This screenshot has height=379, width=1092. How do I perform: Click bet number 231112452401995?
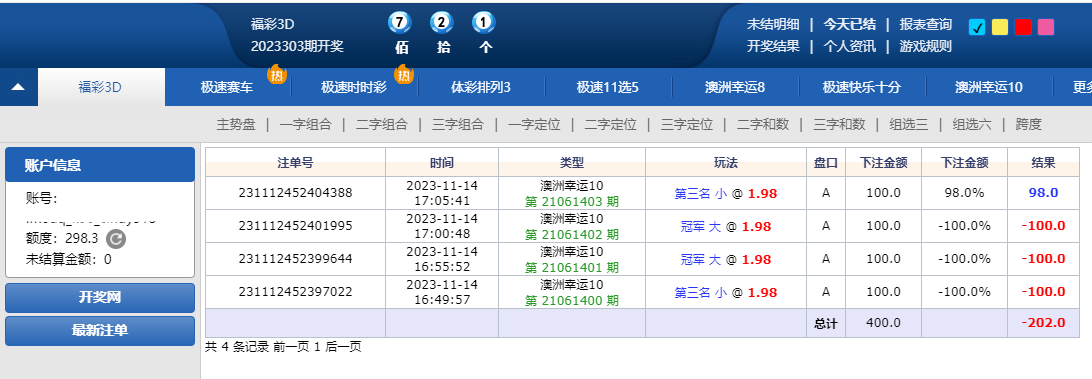click(295, 226)
